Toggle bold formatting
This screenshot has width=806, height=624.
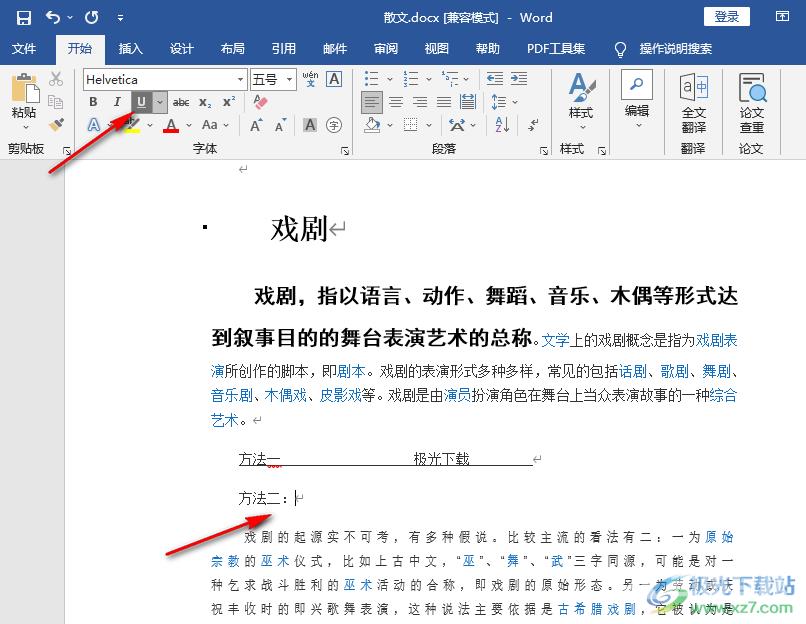[93, 102]
